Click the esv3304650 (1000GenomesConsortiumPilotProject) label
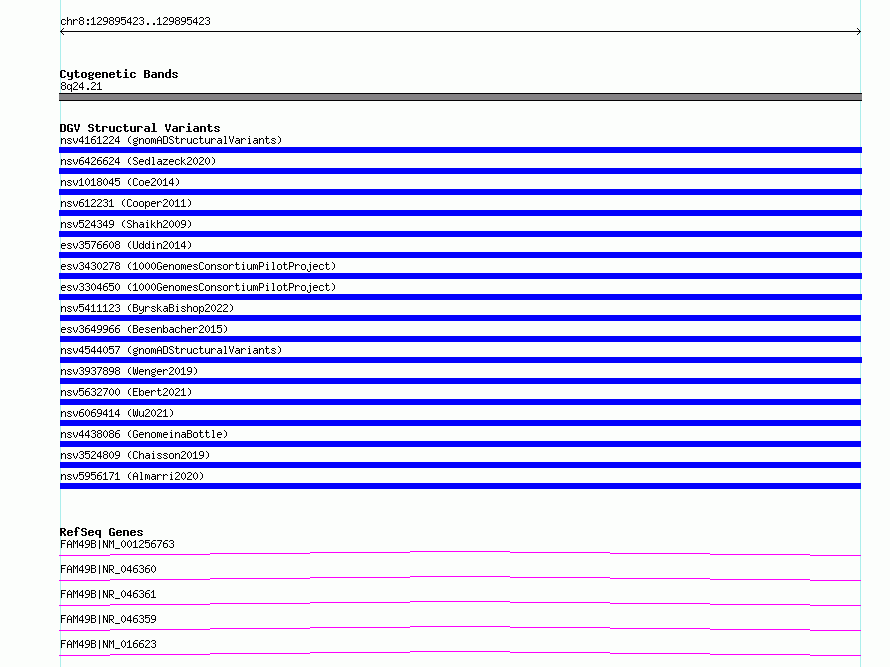 pyautogui.click(x=198, y=287)
